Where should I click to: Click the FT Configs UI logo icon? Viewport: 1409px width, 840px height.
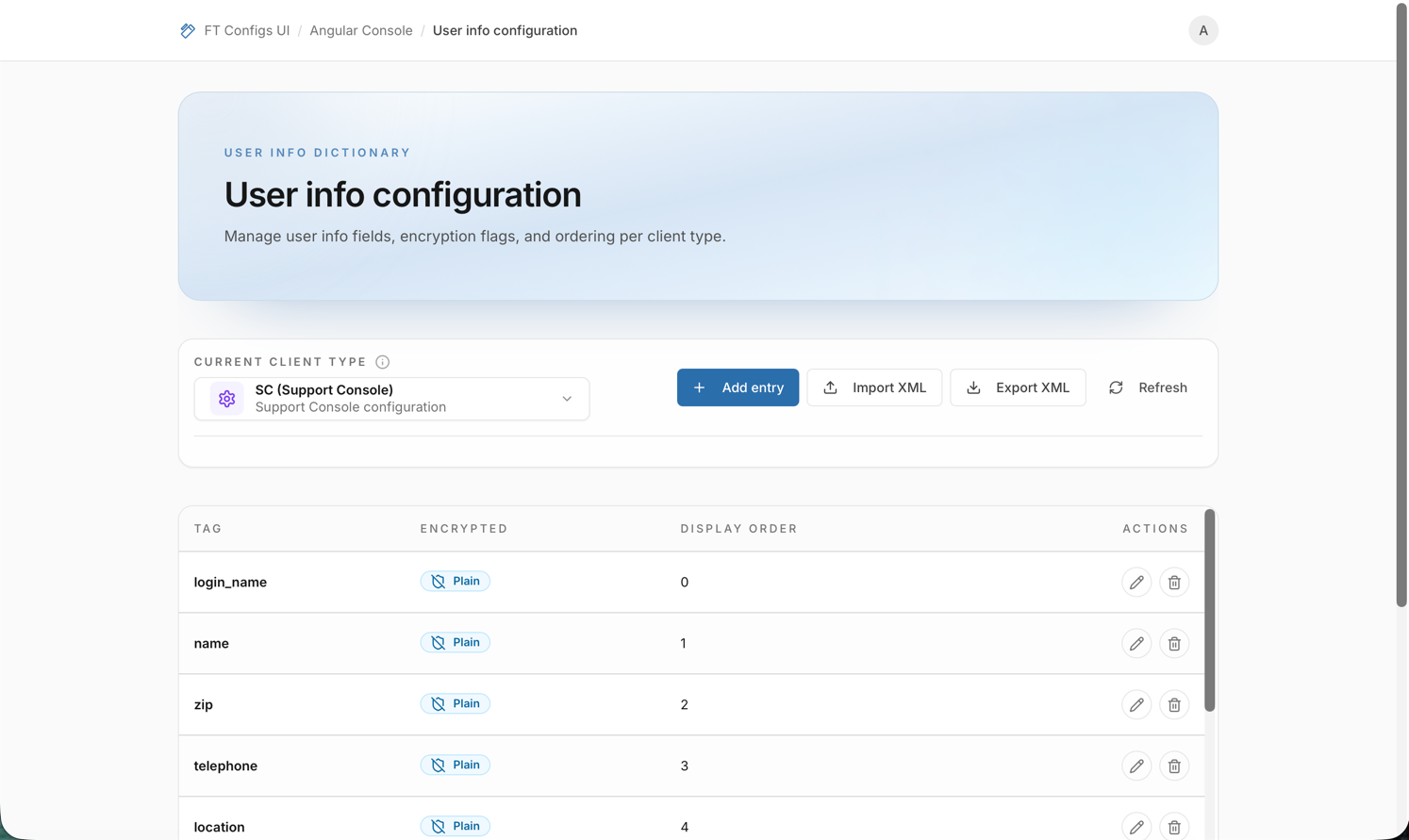(x=188, y=30)
